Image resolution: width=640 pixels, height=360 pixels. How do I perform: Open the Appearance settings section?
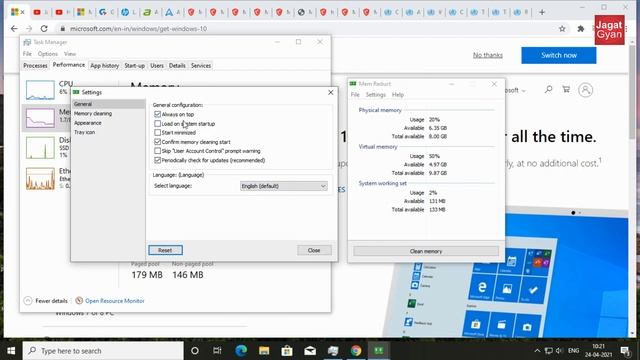click(88, 123)
